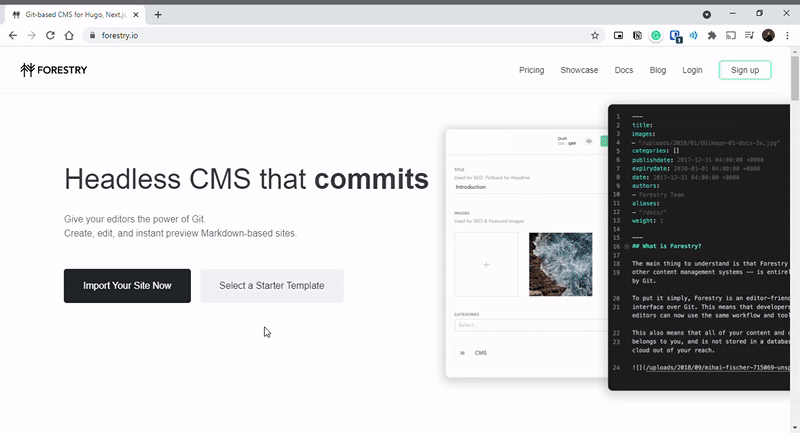Click the green save button in the editor mockup
Viewport: 800px width, 433px height.
(x=604, y=141)
